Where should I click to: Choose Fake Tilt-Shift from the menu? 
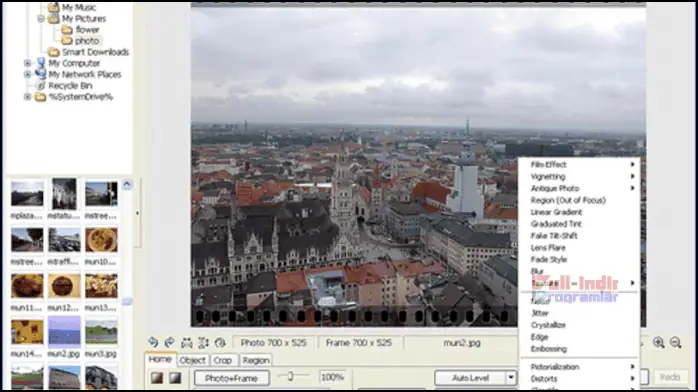pyautogui.click(x=580, y=236)
